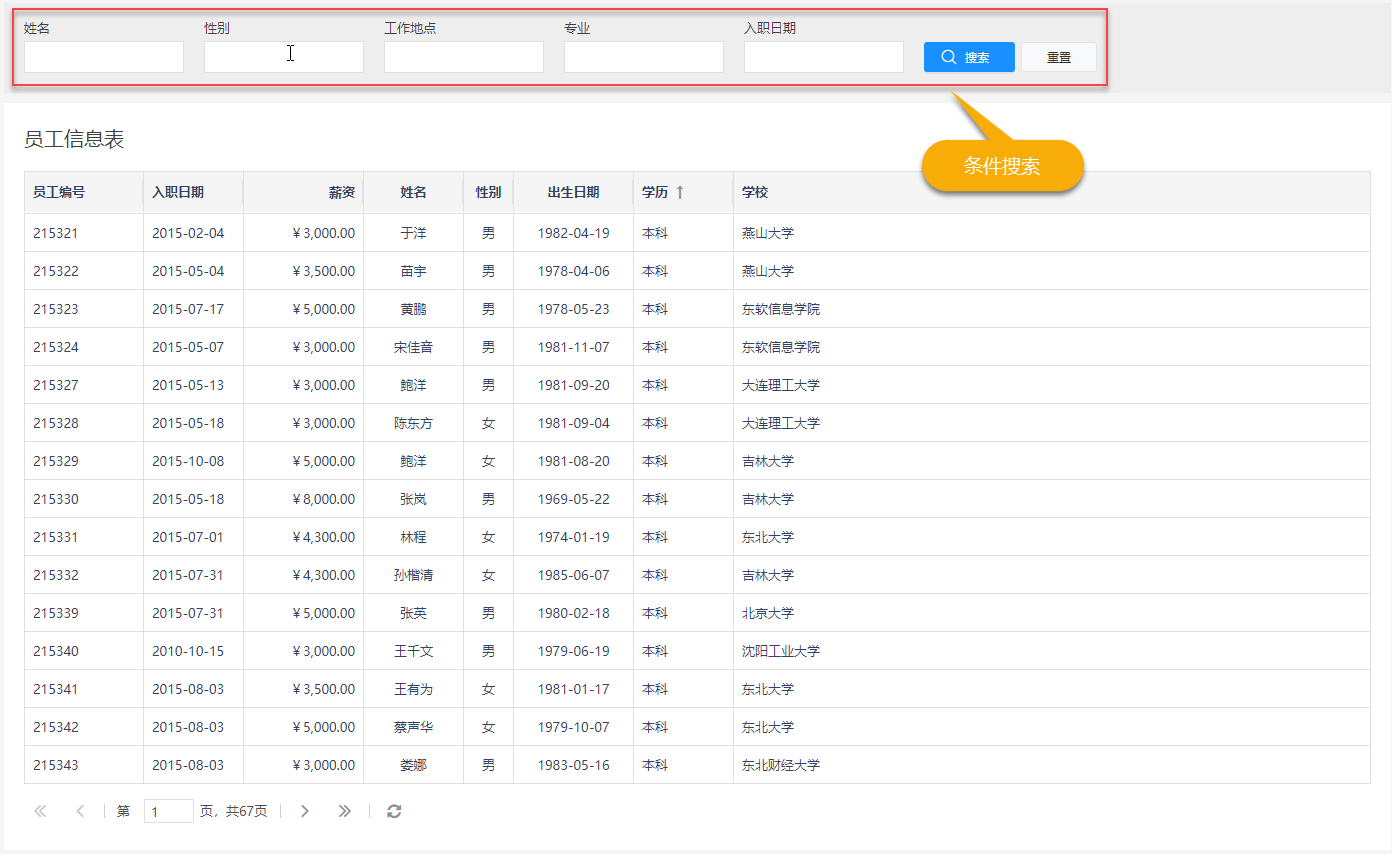Image resolution: width=1394 pixels, height=854 pixels.
Task: Select employee number 215341
Action: (x=56, y=689)
